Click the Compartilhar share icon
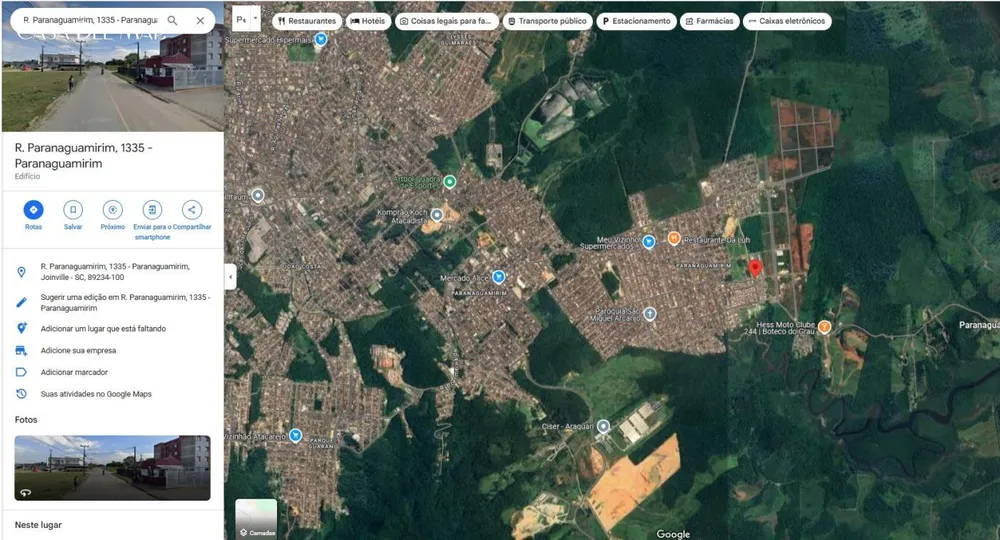The height and width of the screenshot is (540, 1000). [x=191, y=210]
